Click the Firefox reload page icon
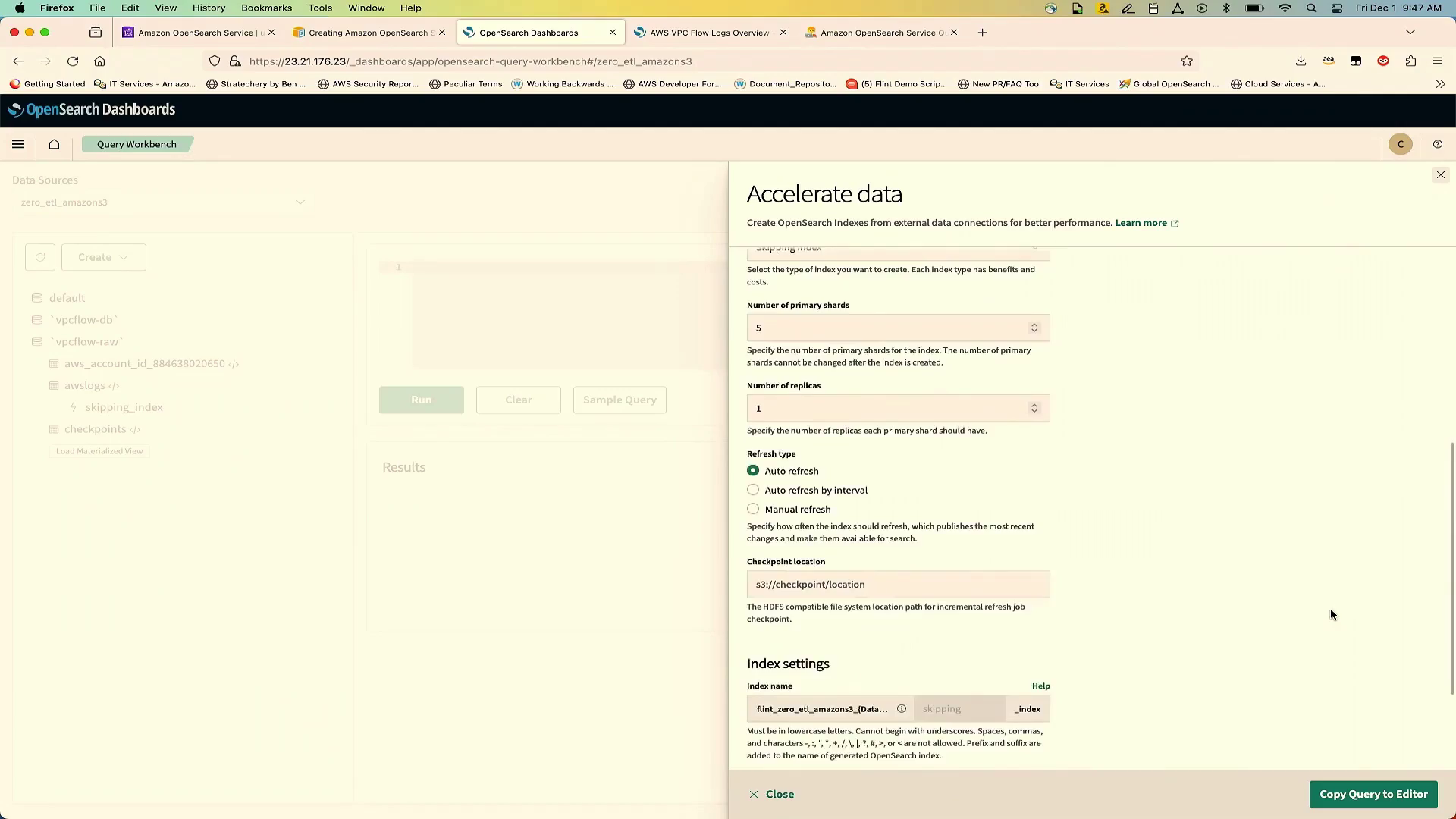This screenshot has height=819, width=1456. 73,61
